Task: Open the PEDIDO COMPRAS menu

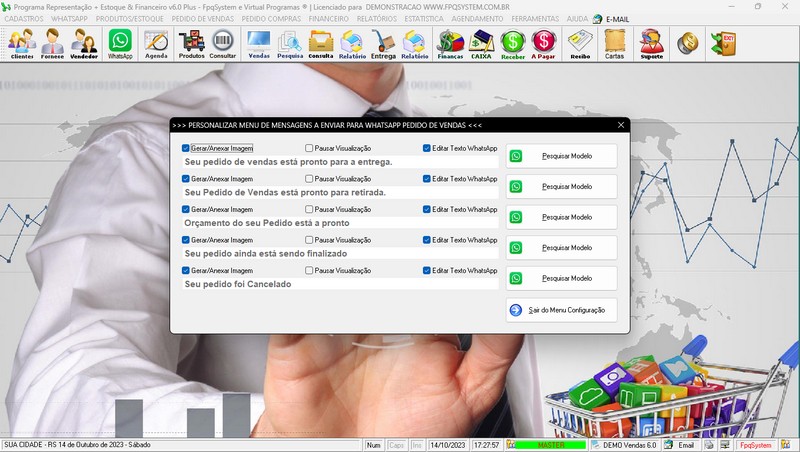Action: point(271,19)
